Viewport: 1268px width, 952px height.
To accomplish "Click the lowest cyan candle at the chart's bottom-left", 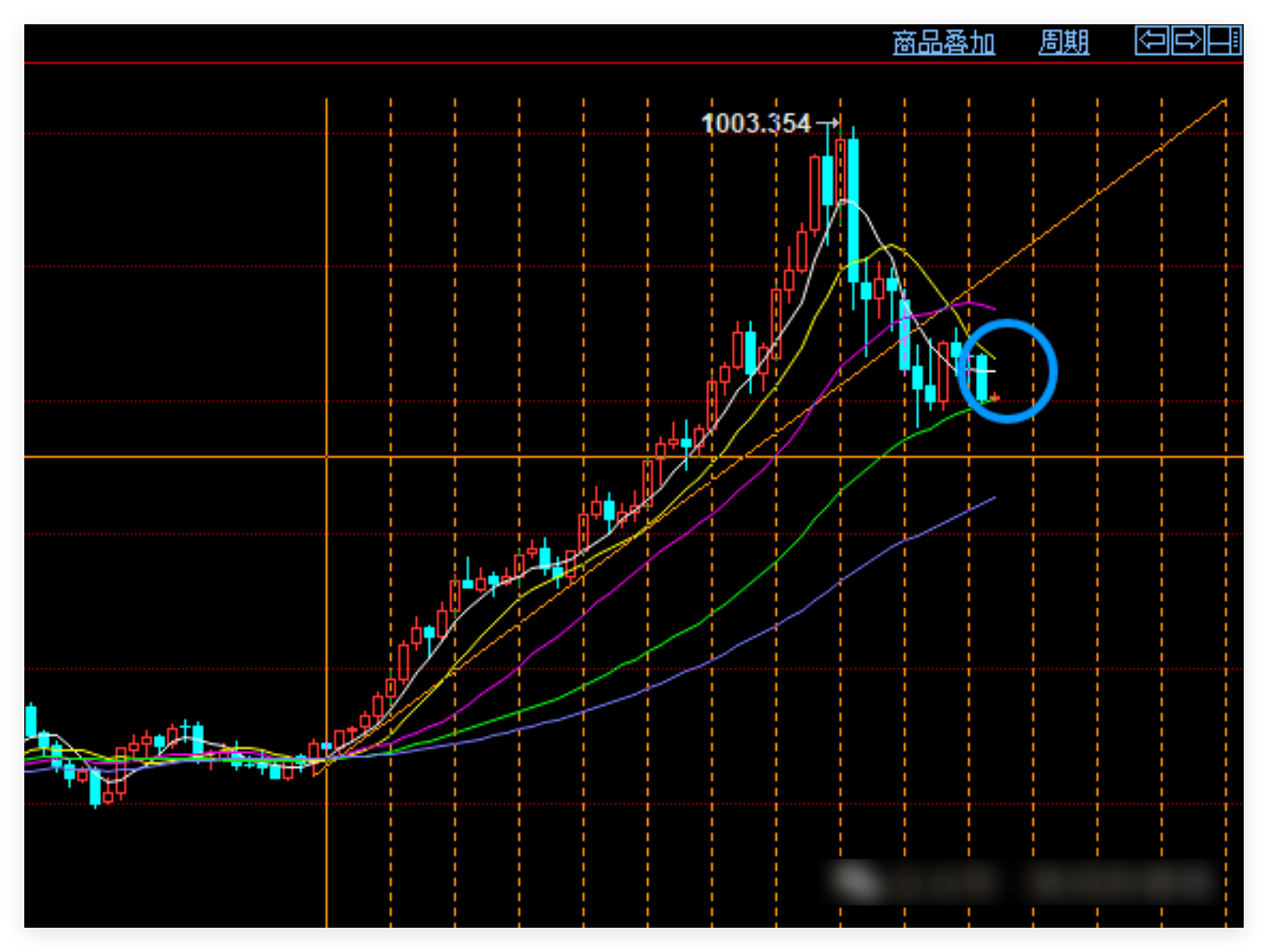I will (95, 789).
